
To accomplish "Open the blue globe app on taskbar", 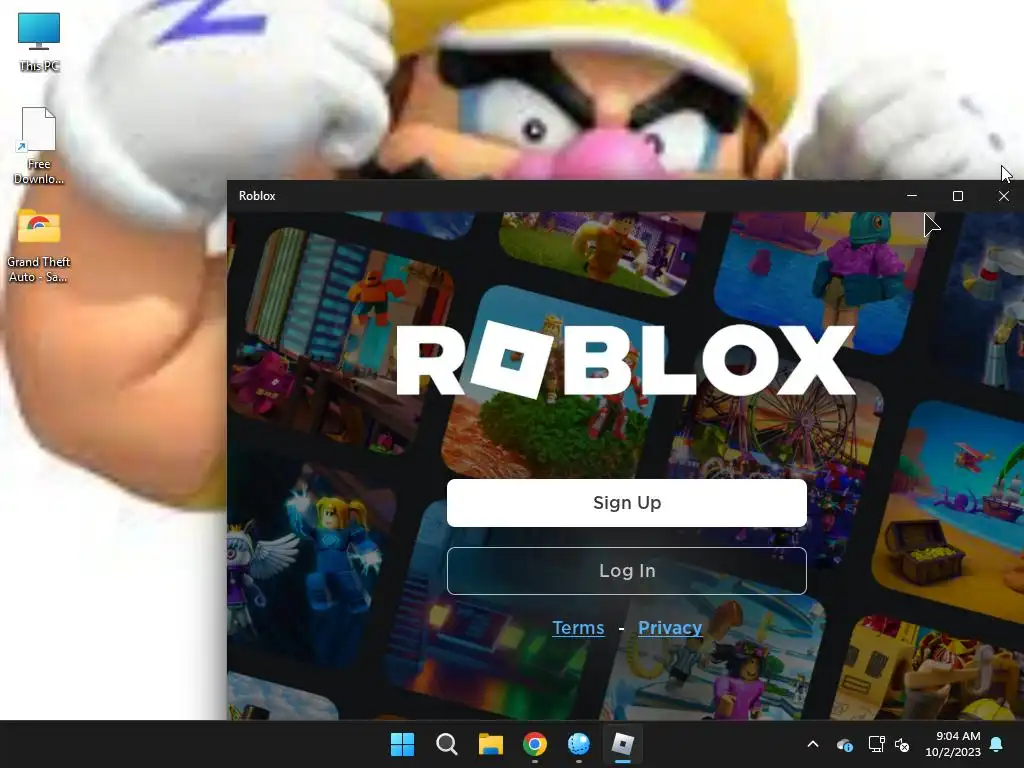I will click(x=579, y=744).
